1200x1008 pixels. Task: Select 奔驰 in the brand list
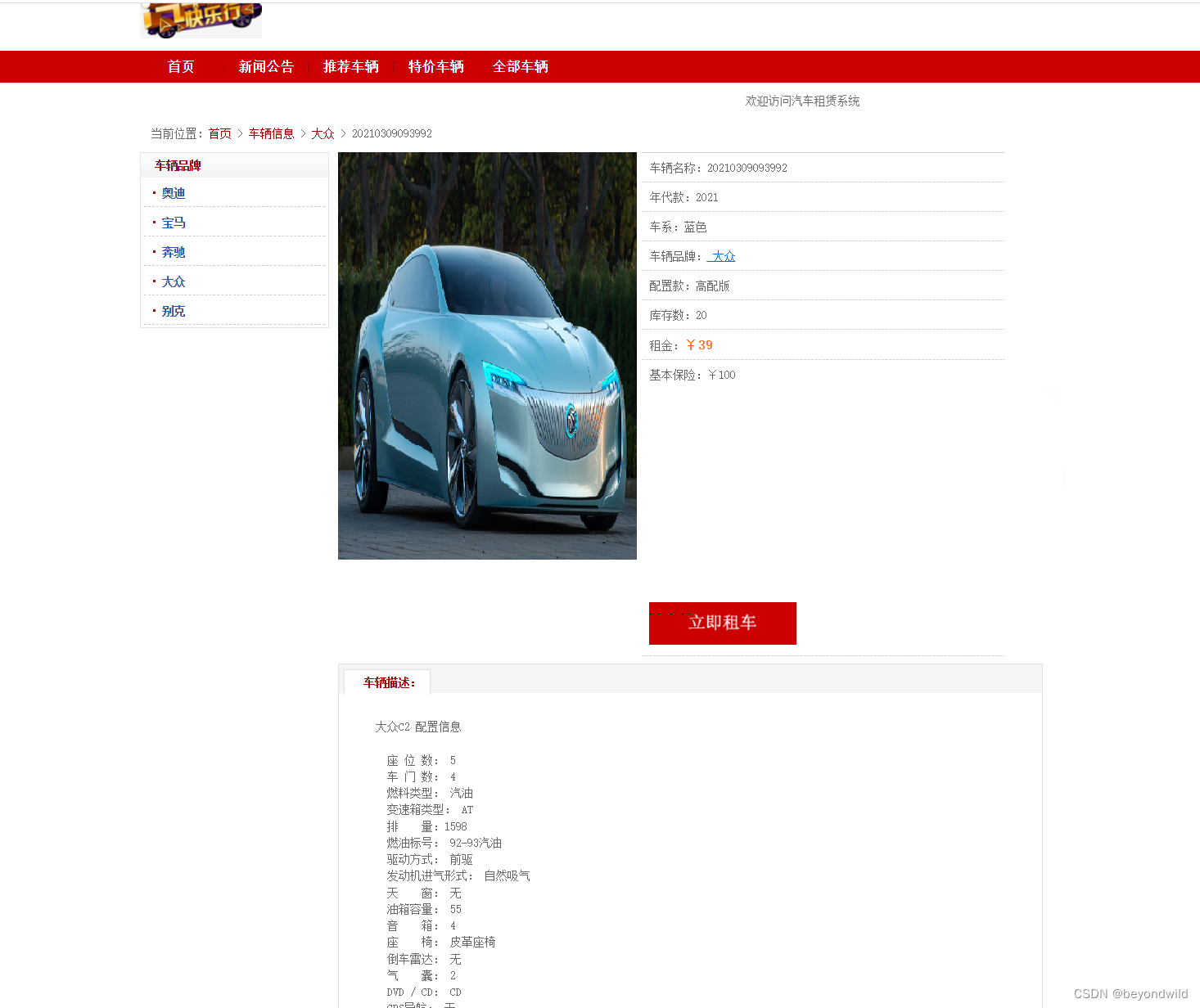pos(174,252)
